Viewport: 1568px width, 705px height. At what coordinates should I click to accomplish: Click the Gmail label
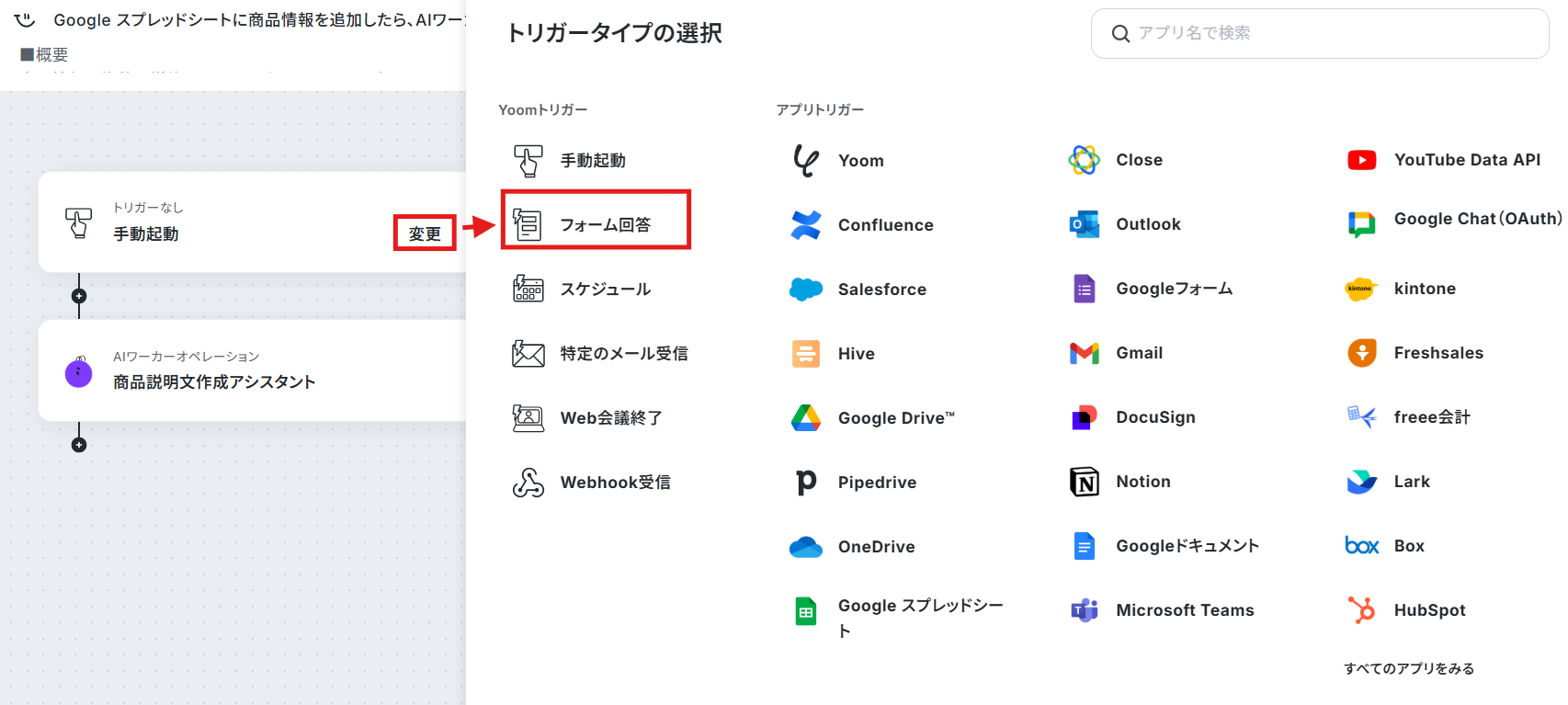click(x=1140, y=353)
